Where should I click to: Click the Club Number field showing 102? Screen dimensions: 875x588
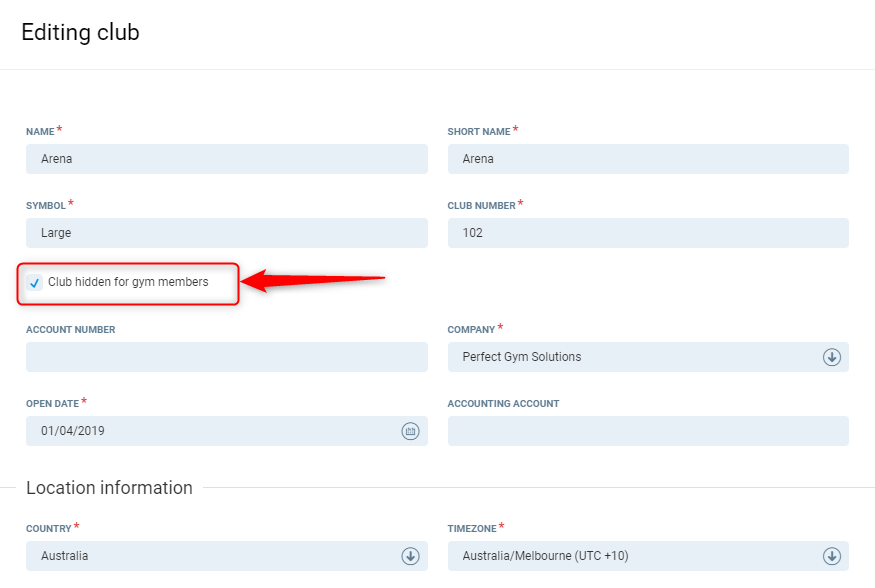(x=647, y=233)
